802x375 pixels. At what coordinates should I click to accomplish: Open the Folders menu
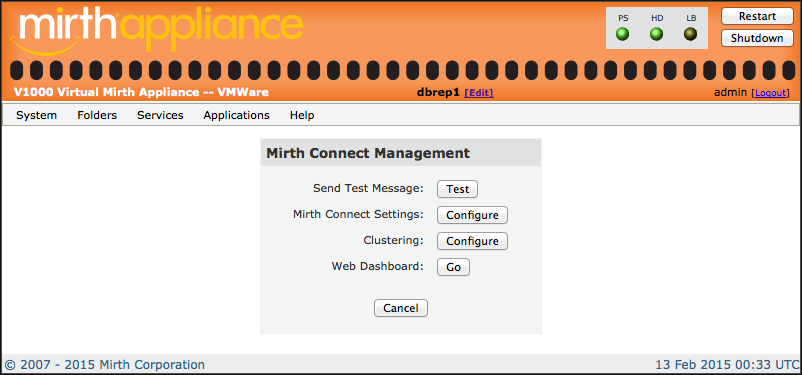[97, 115]
